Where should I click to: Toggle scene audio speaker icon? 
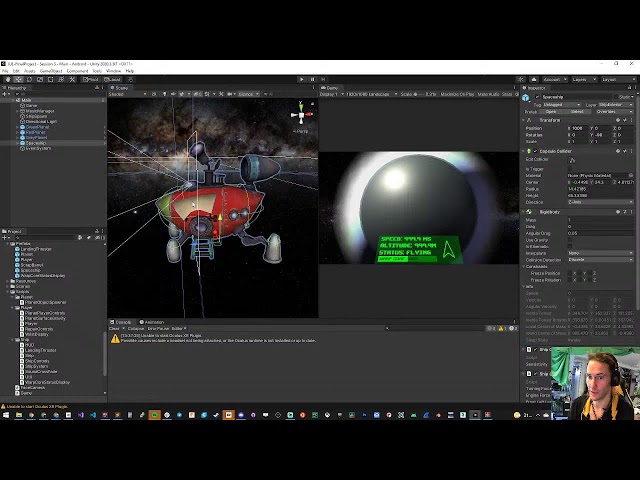click(173, 94)
